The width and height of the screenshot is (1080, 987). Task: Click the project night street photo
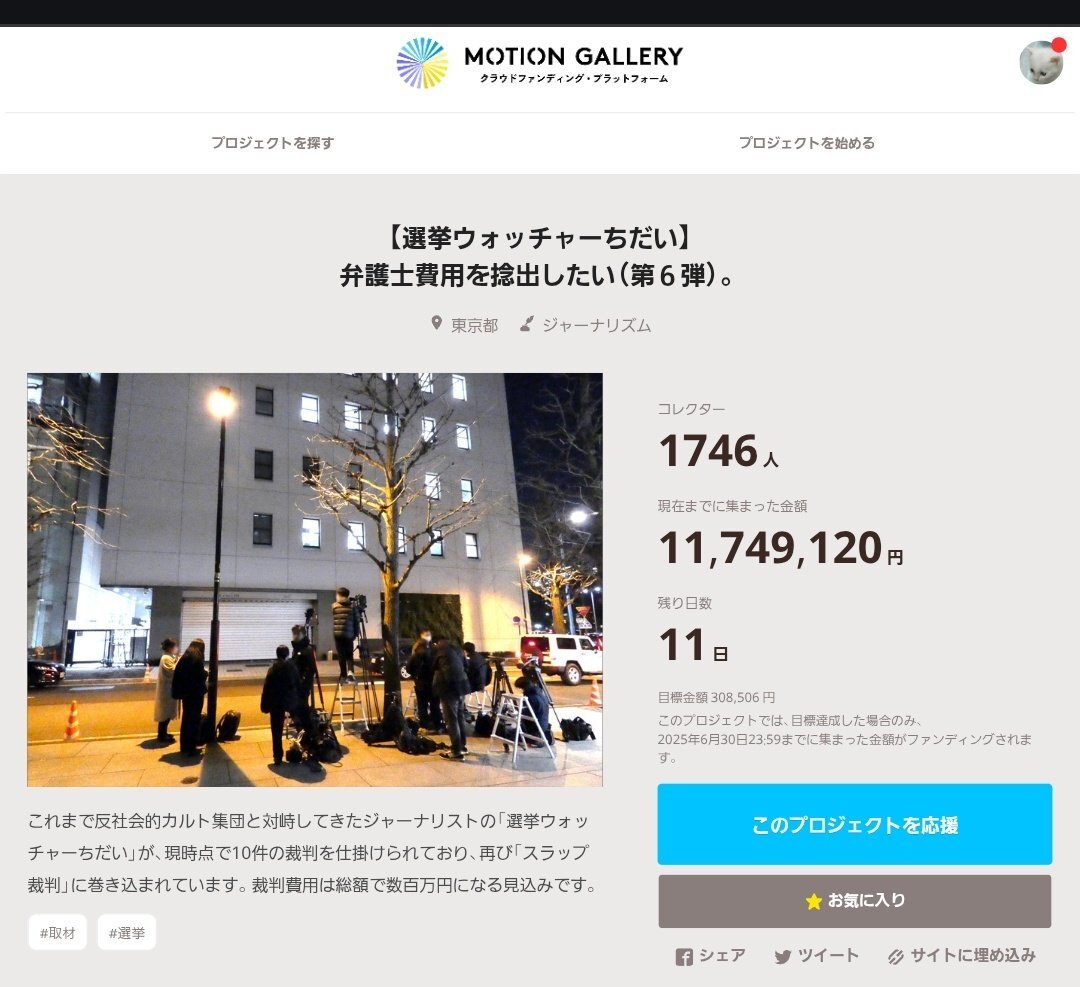click(x=315, y=580)
